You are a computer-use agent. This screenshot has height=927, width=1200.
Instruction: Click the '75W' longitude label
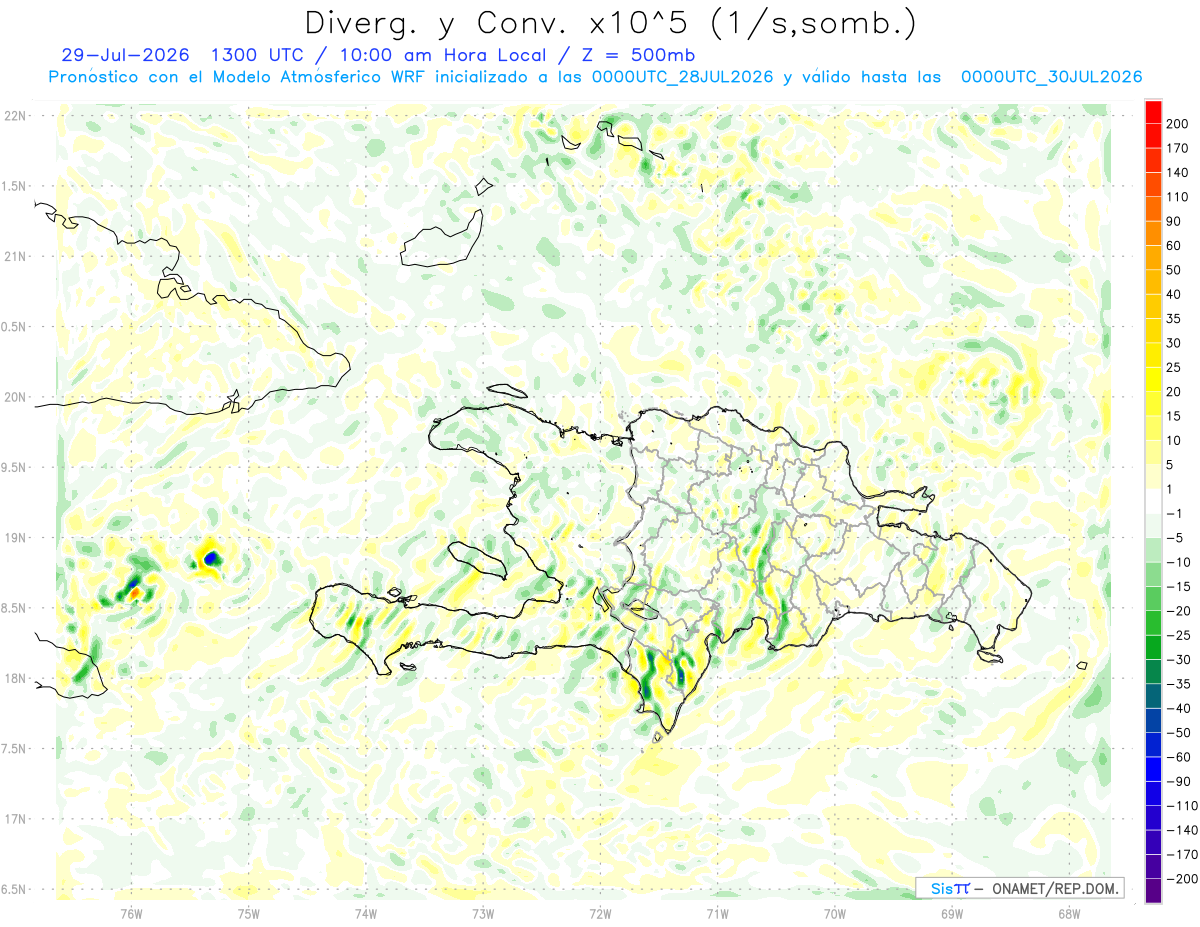[x=248, y=913]
